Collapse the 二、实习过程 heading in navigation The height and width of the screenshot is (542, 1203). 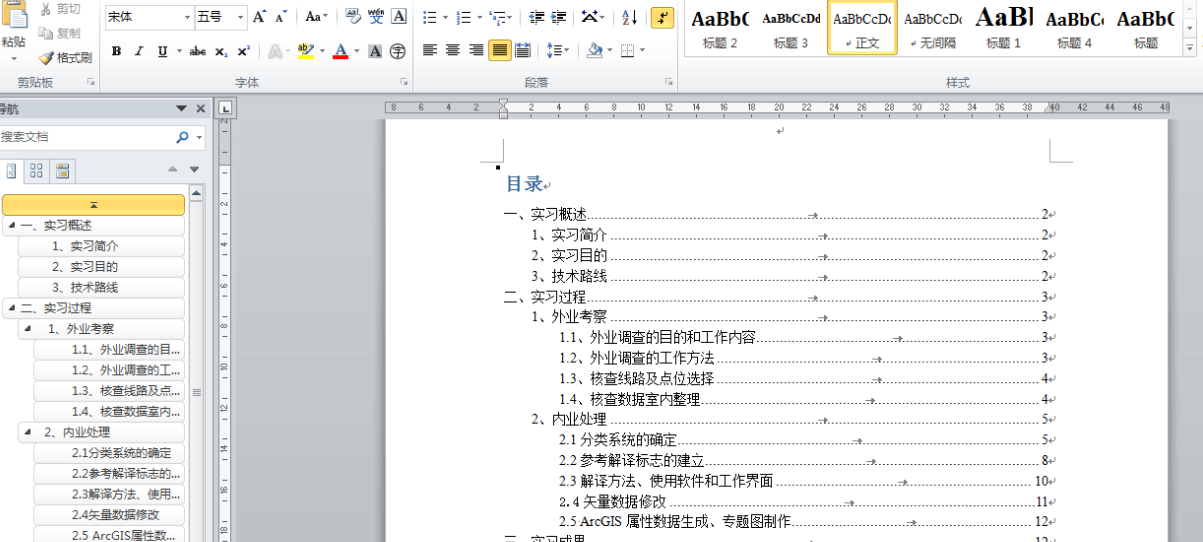pyautogui.click(x=11, y=308)
